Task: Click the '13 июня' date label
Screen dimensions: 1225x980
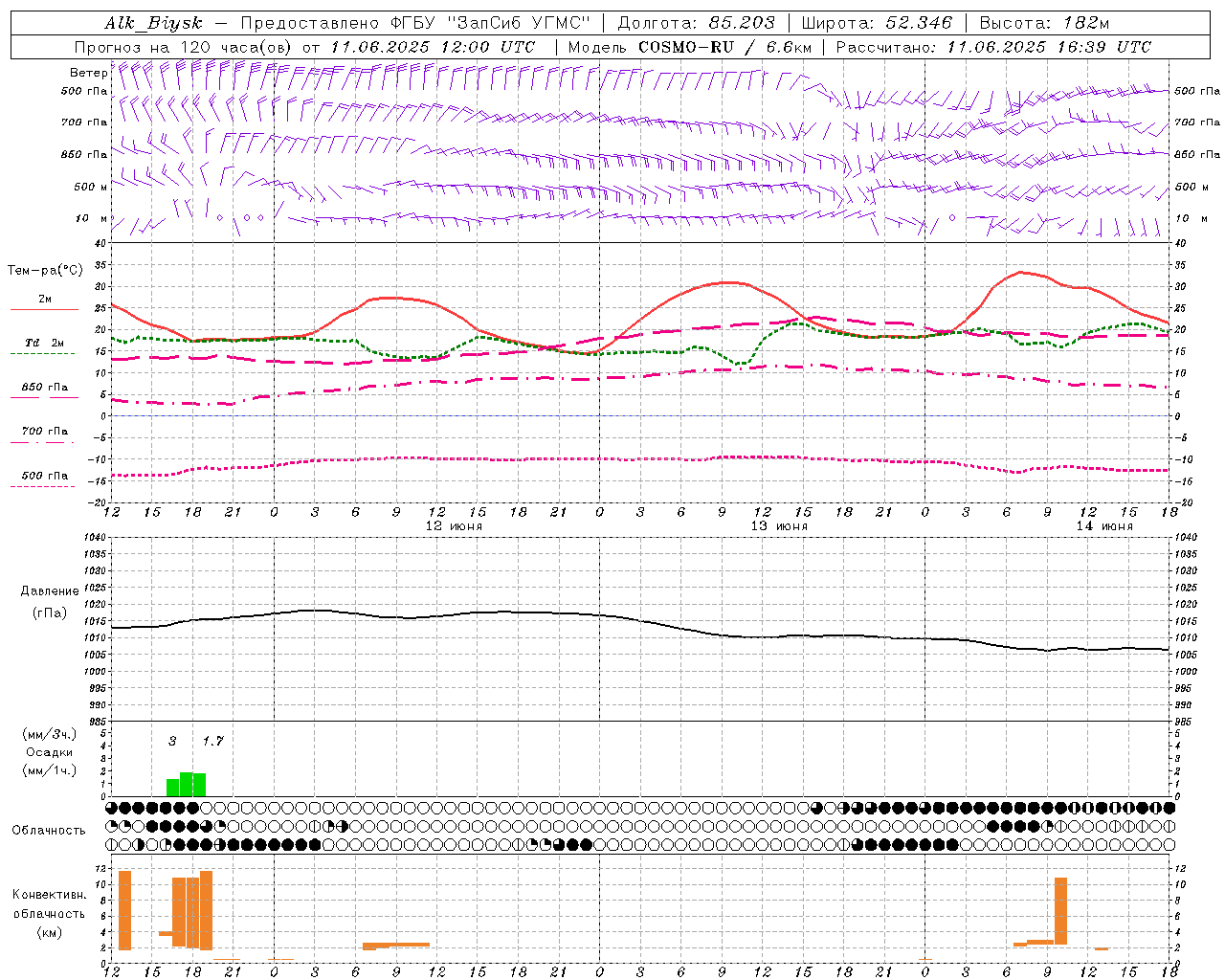Action: (x=779, y=526)
